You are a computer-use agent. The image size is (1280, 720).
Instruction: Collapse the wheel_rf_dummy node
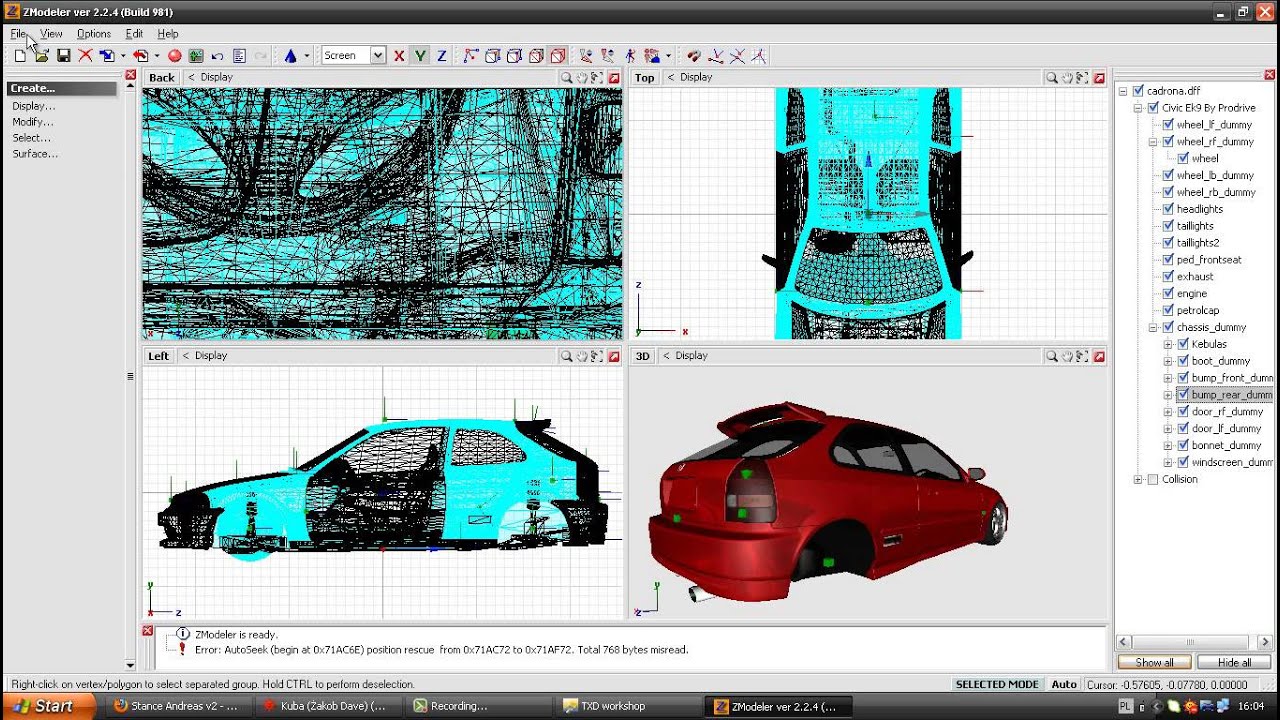[1153, 142]
